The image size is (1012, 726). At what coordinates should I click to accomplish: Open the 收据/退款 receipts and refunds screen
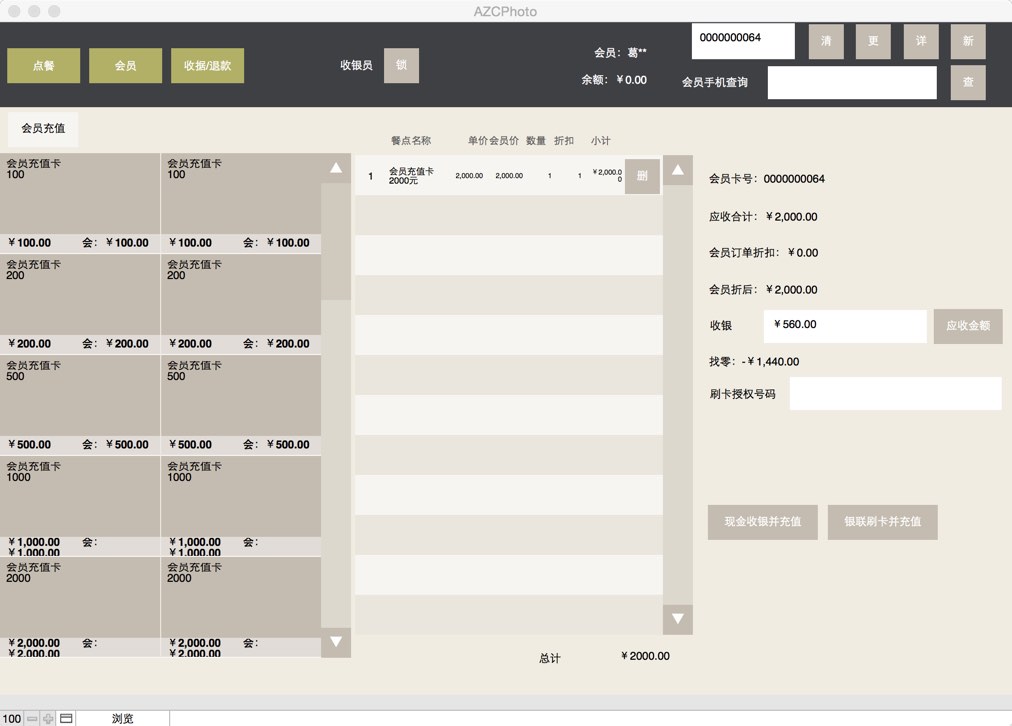[x=207, y=66]
